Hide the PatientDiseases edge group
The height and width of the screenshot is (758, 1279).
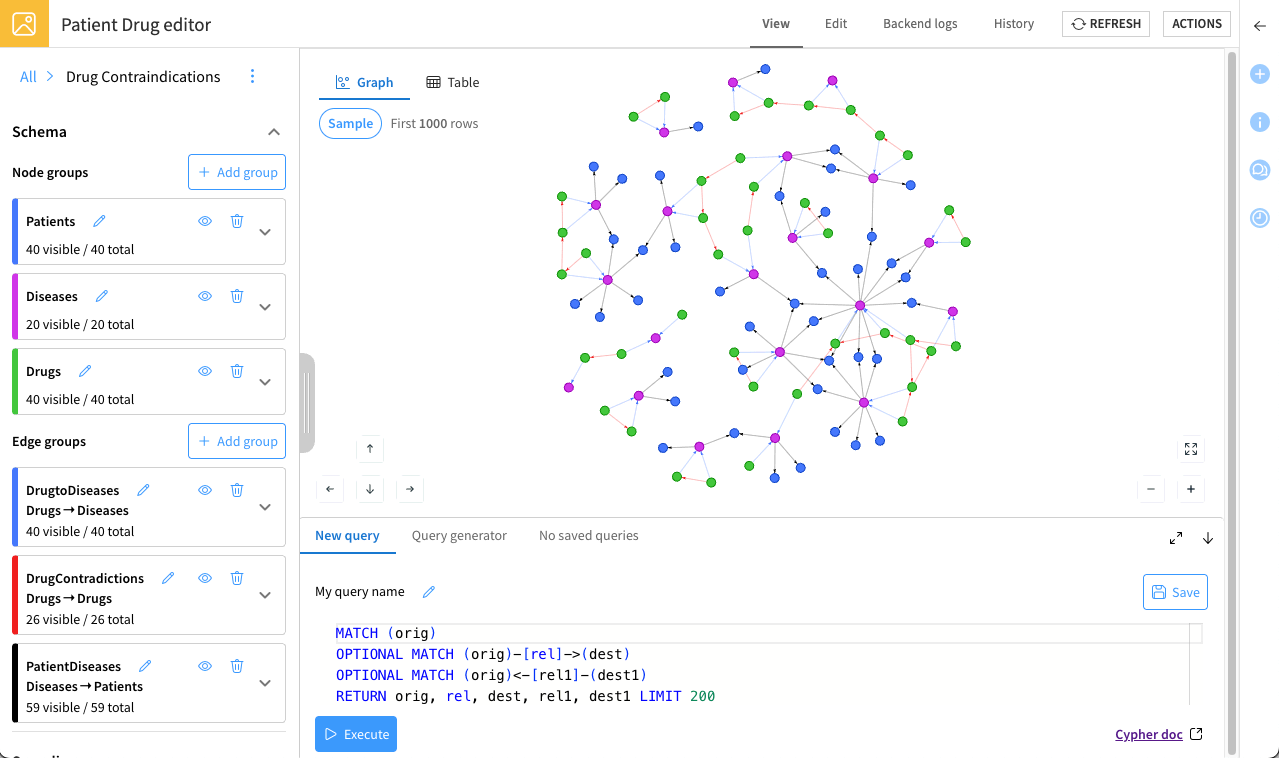tap(205, 666)
